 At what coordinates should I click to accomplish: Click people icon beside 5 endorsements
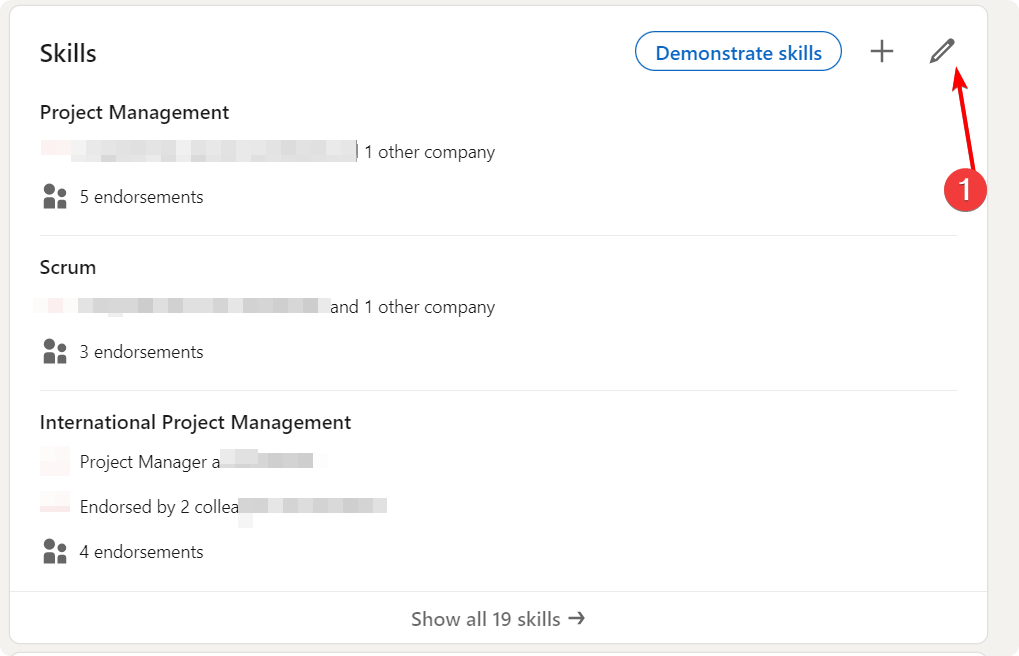coord(55,197)
